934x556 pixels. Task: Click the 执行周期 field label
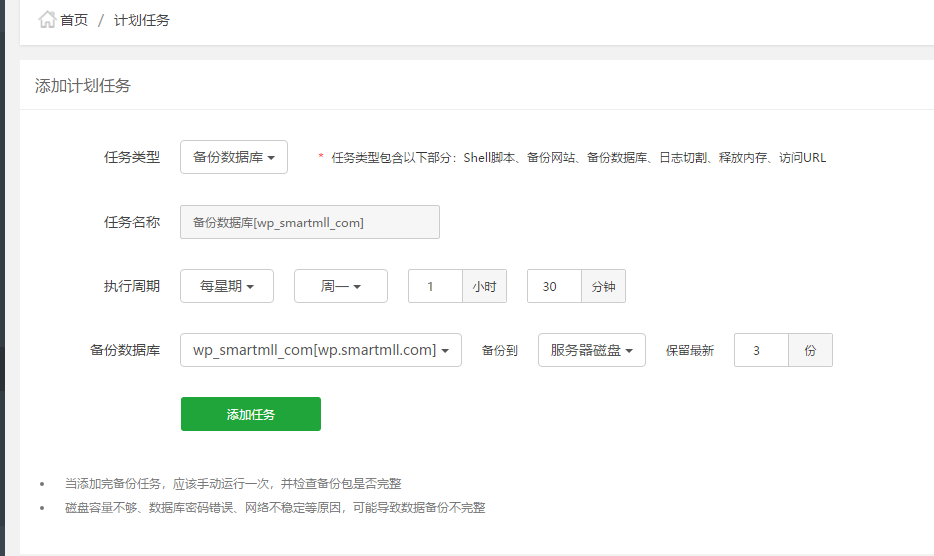(x=132, y=286)
